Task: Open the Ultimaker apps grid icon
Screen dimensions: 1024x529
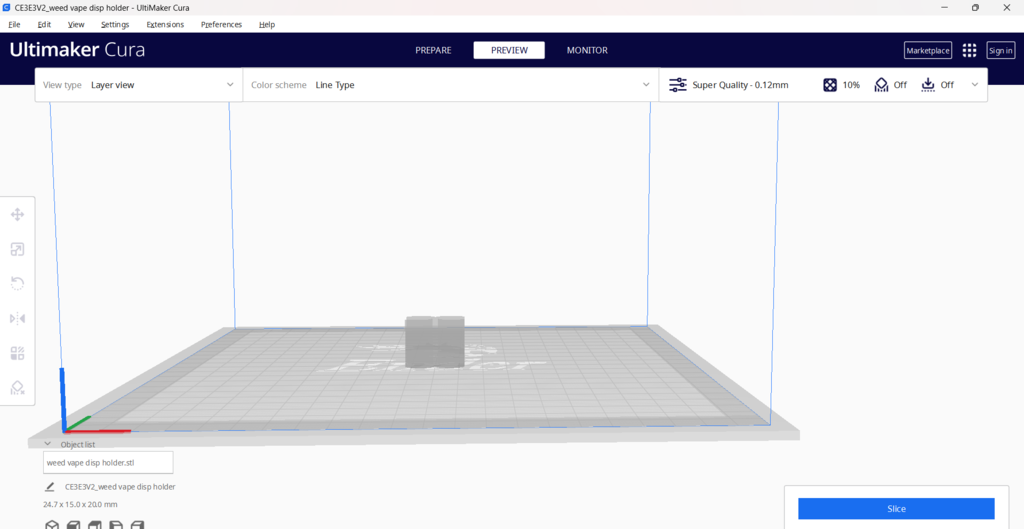Action: (x=969, y=50)
